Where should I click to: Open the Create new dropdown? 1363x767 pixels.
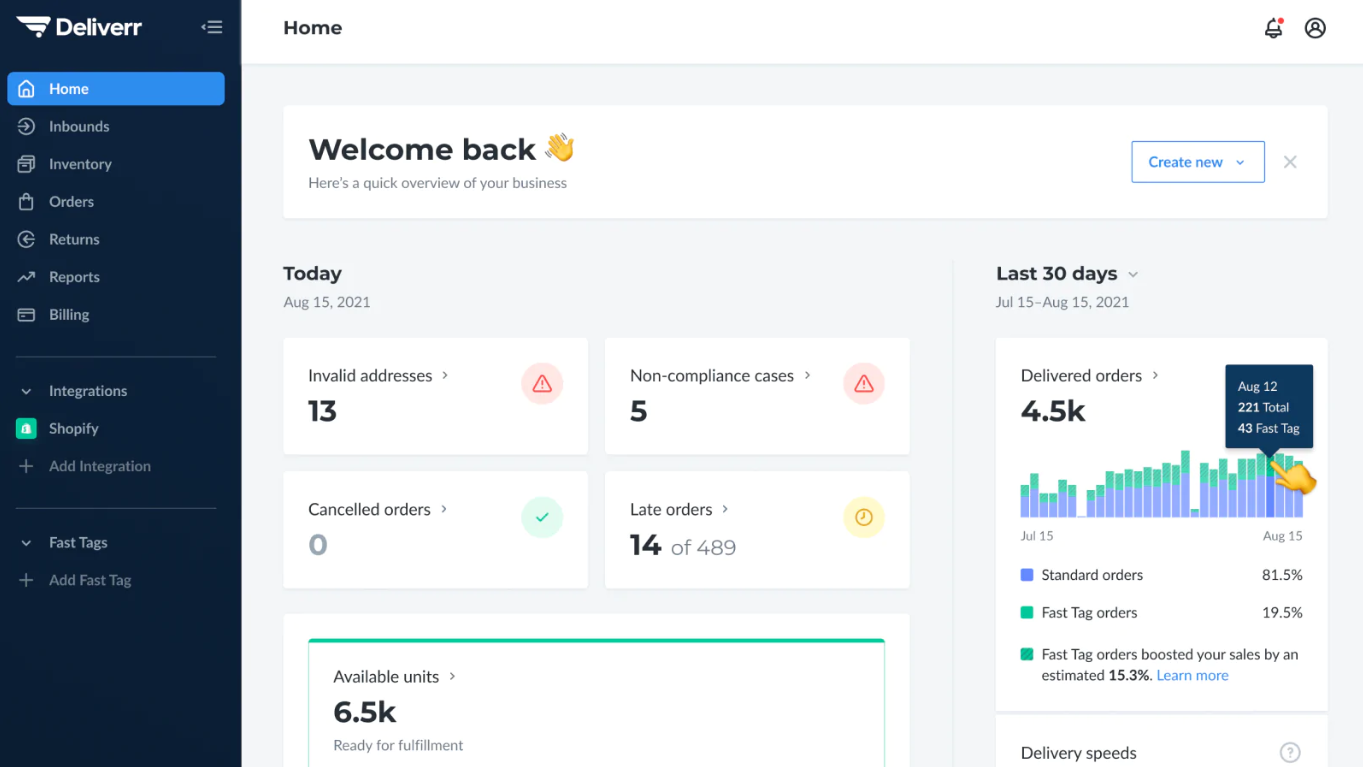tap(1197, 161)
